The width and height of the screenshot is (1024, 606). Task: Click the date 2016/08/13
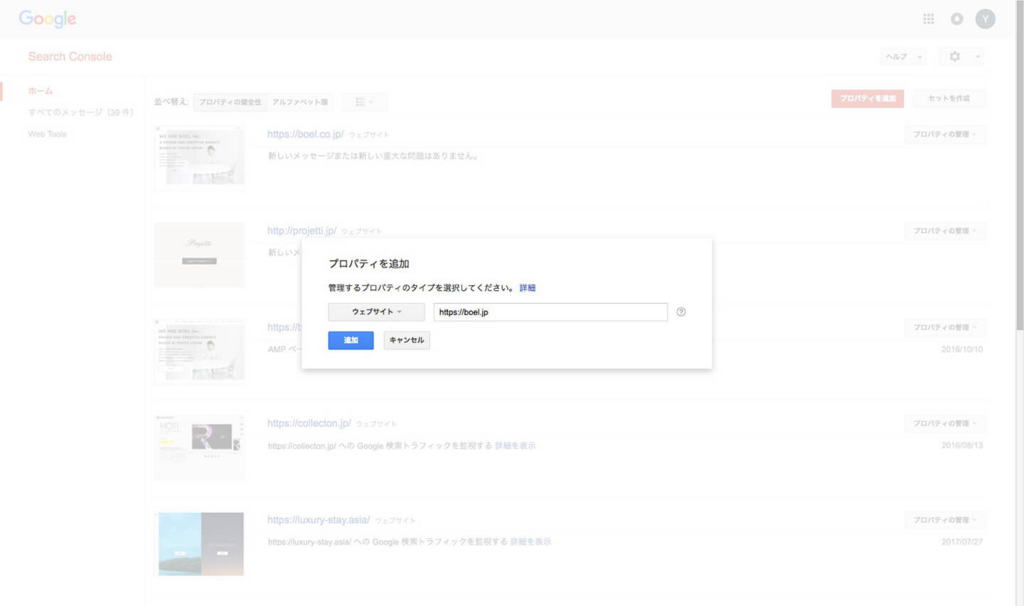pyautogui.click(x=962, y=445)
